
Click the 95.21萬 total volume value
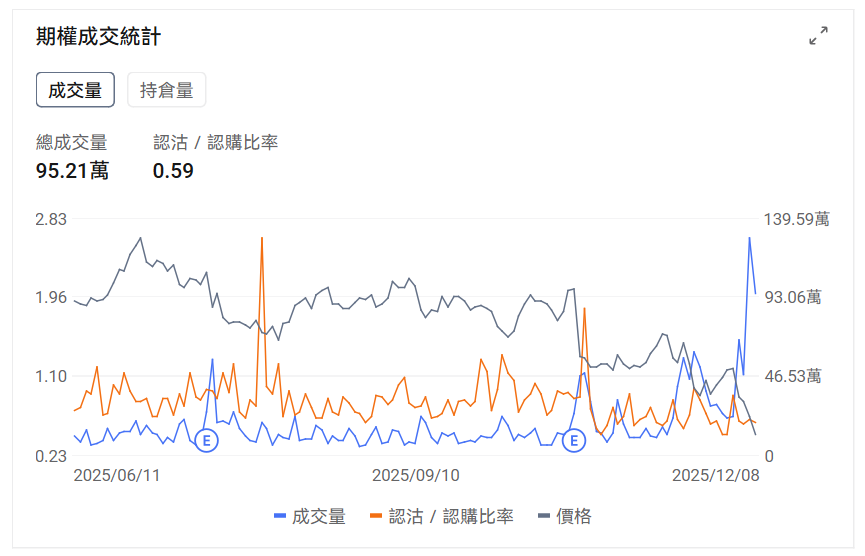coord(72,171)
